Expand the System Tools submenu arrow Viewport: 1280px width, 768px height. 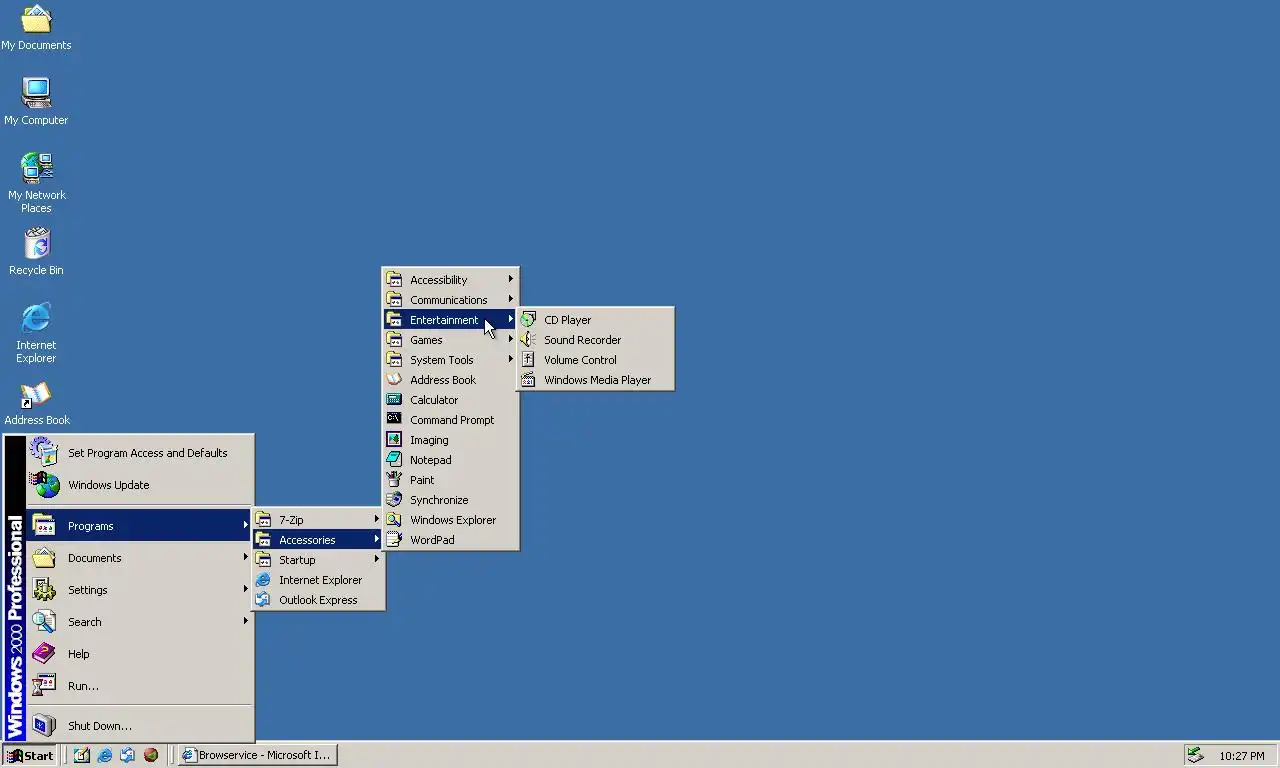pyautogui.click(x=510, y=359)
